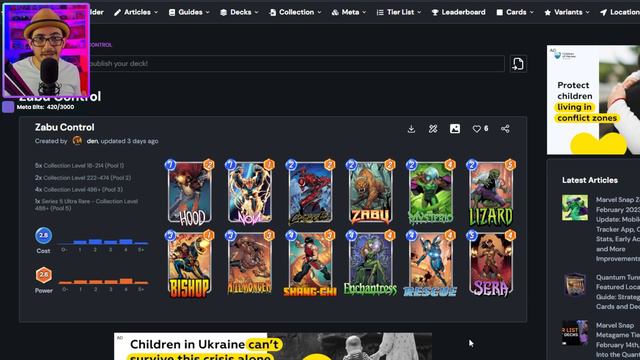Open the Meta menu
Screen dimensions: 640x360
(x=349, y=12)
